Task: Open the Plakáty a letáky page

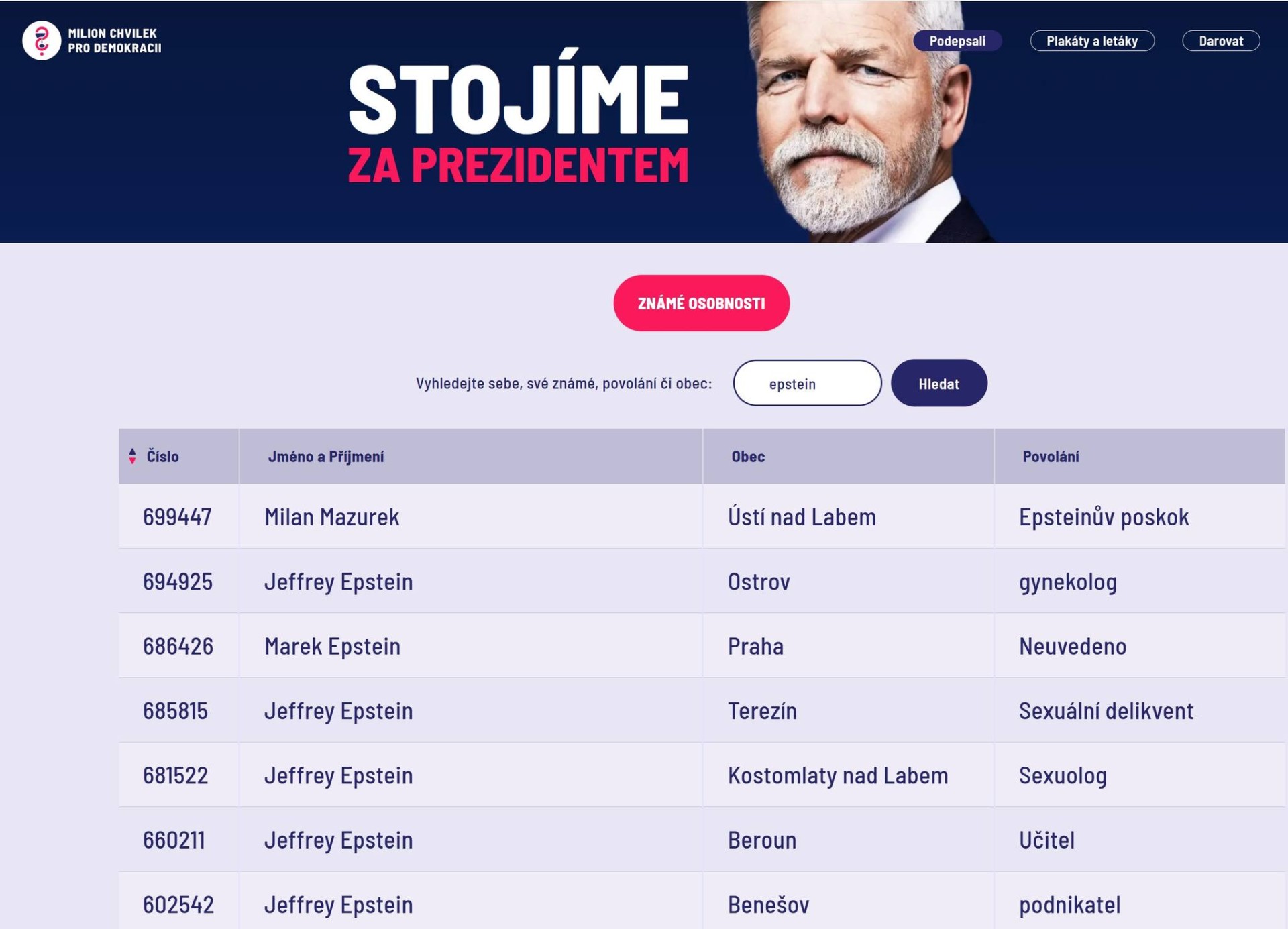Action: pyautogui.click(x=1092, y=41)
